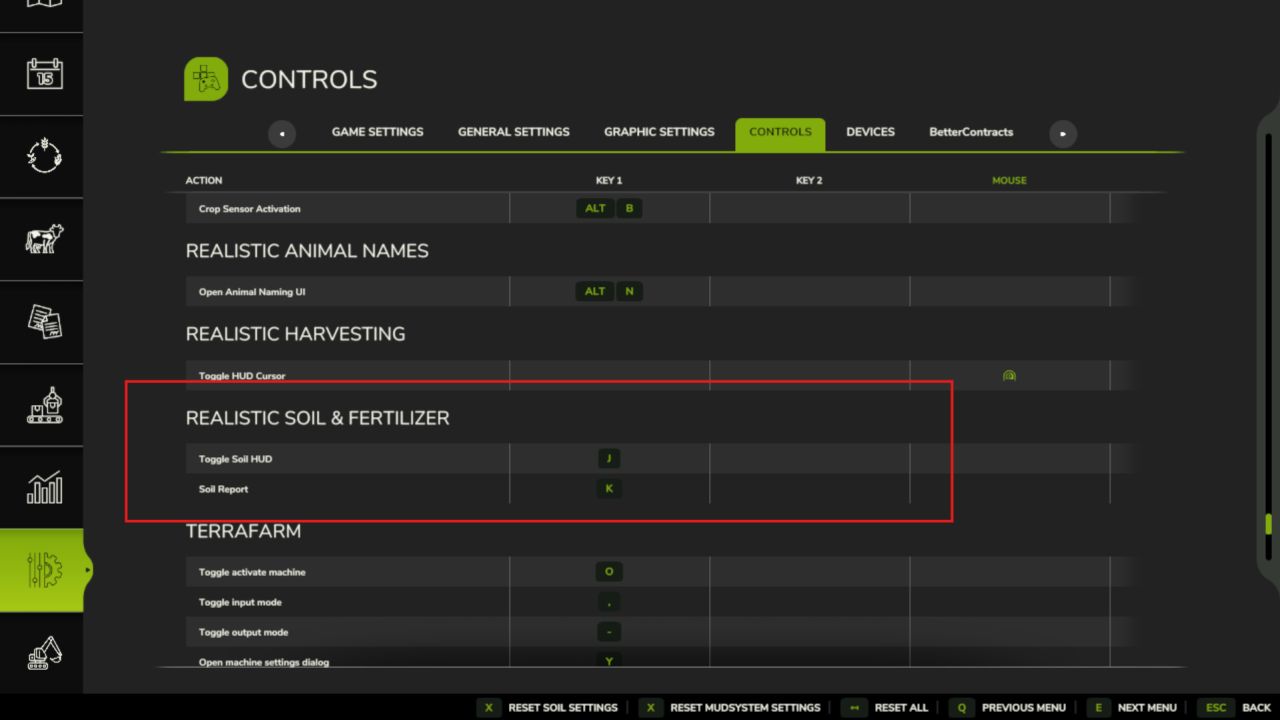The height and width of the screenshot is (720, 1280).
Task: Click the green Controls gamepad icon
Action: (205, 78)
